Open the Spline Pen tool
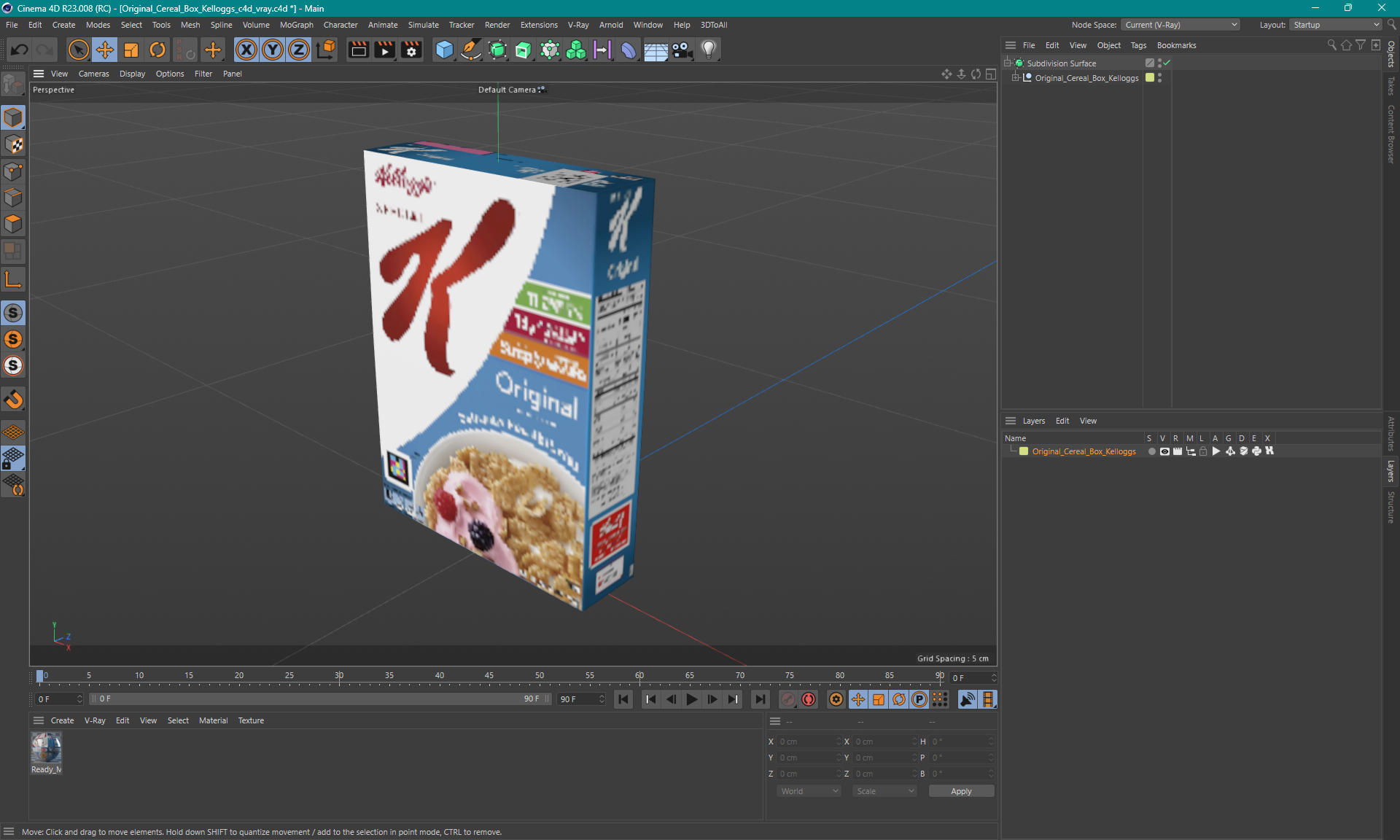 (471, 50)
